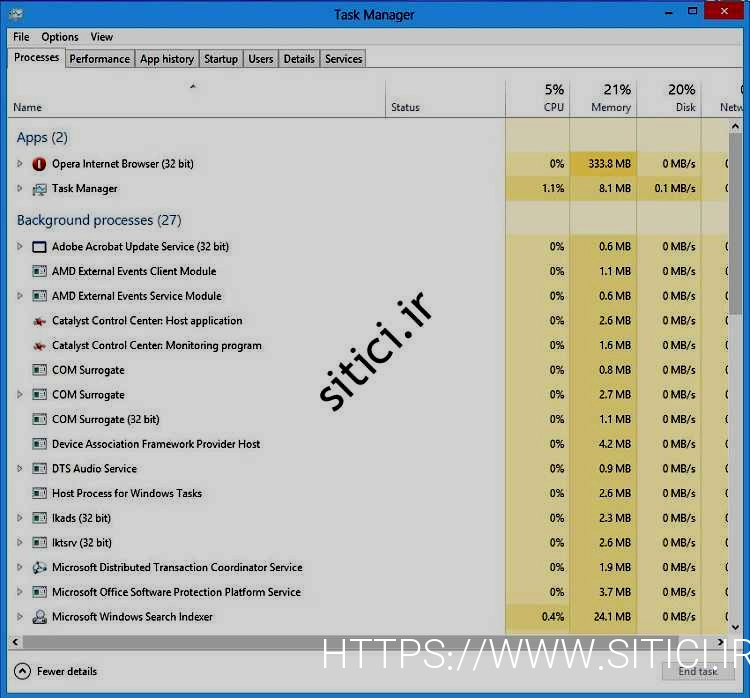
Task: Click the Task Manager title bar app icon
Action: pos(16,14)
